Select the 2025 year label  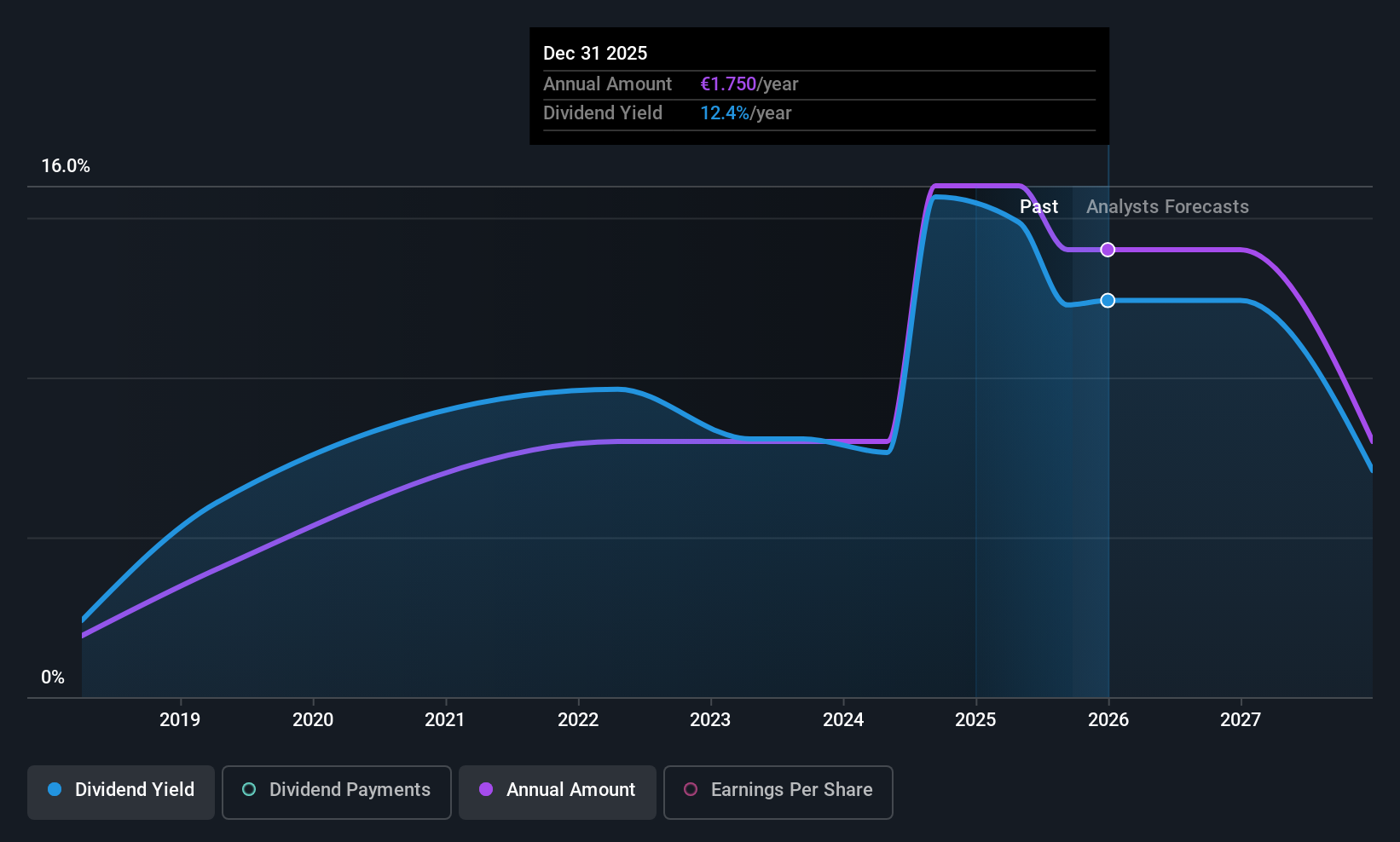(x=975, y=720)
